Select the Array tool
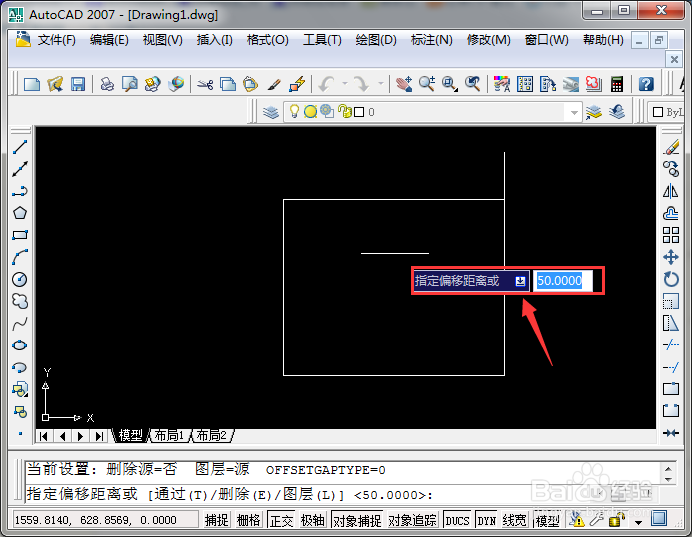This screenshot has width=692, height=537. [671, 235]
